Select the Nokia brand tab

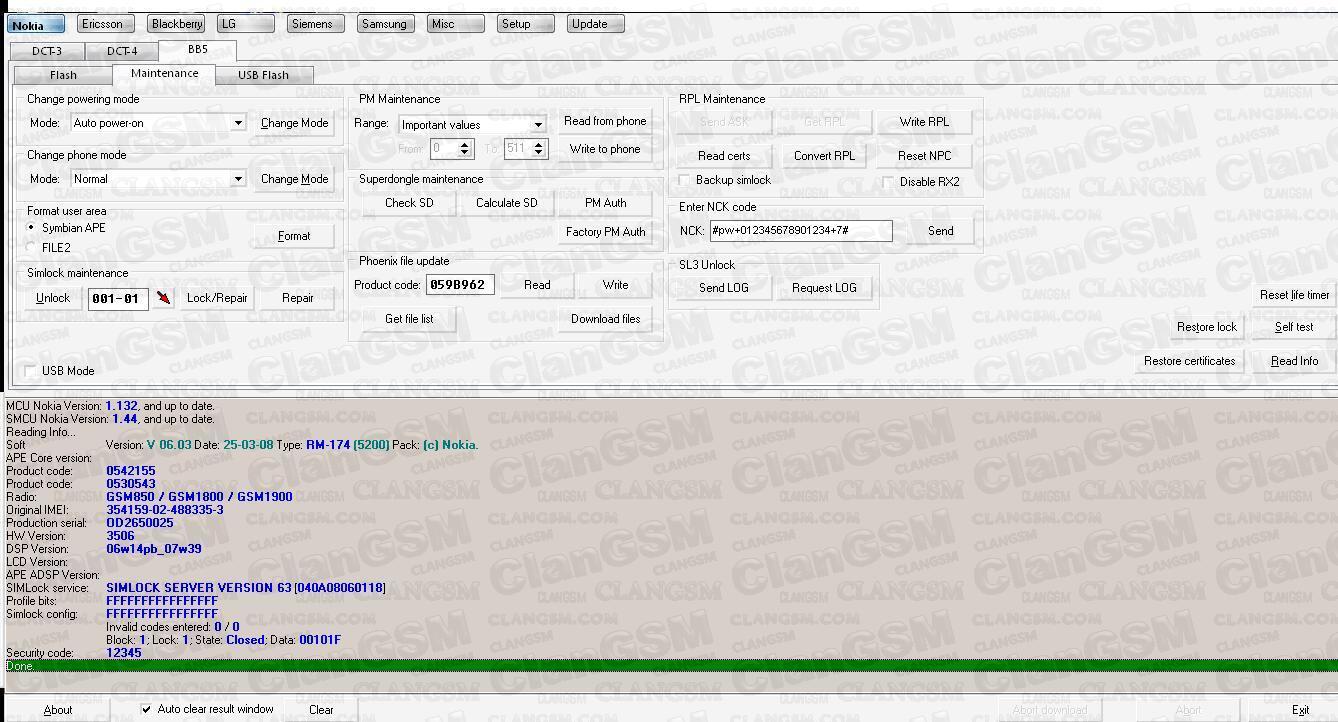tap(36, 25)
